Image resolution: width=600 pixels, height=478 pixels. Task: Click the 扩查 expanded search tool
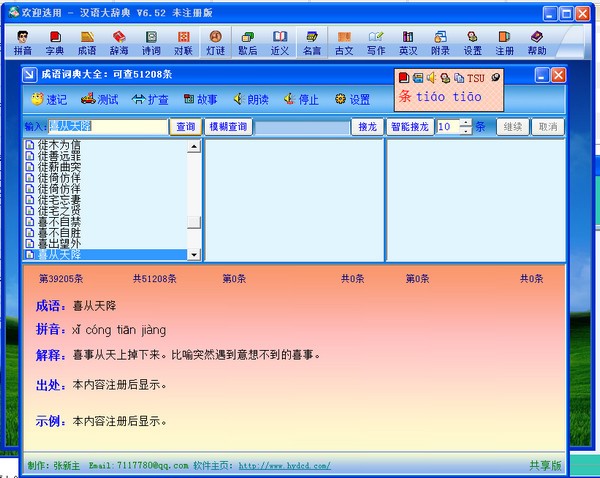click(x=150, y=100)
